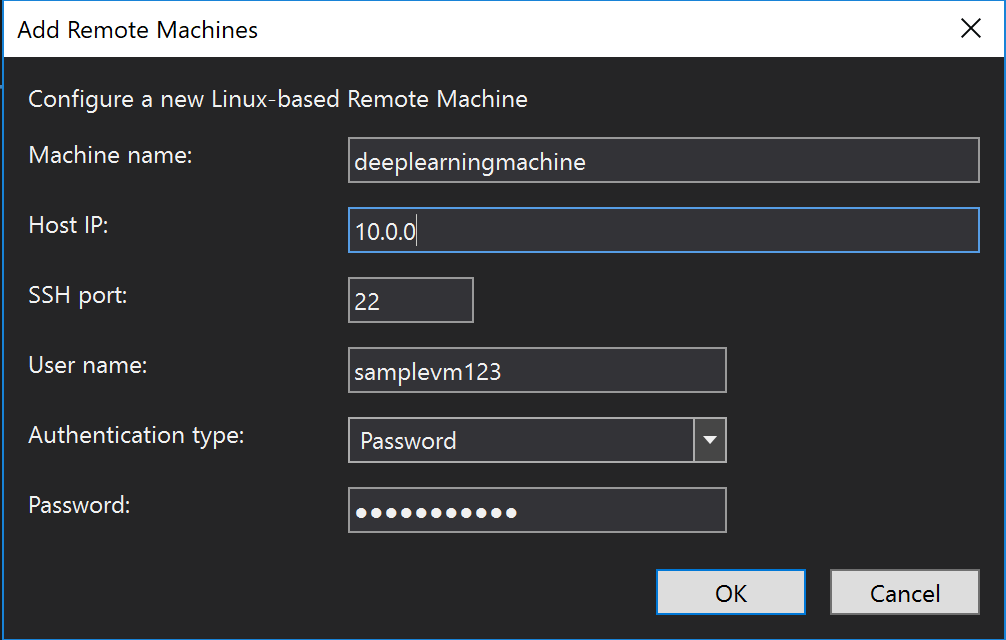Select the User name field with samplevm123
This screenshot has height=640, width=1006.
click(x=536, y=369)
